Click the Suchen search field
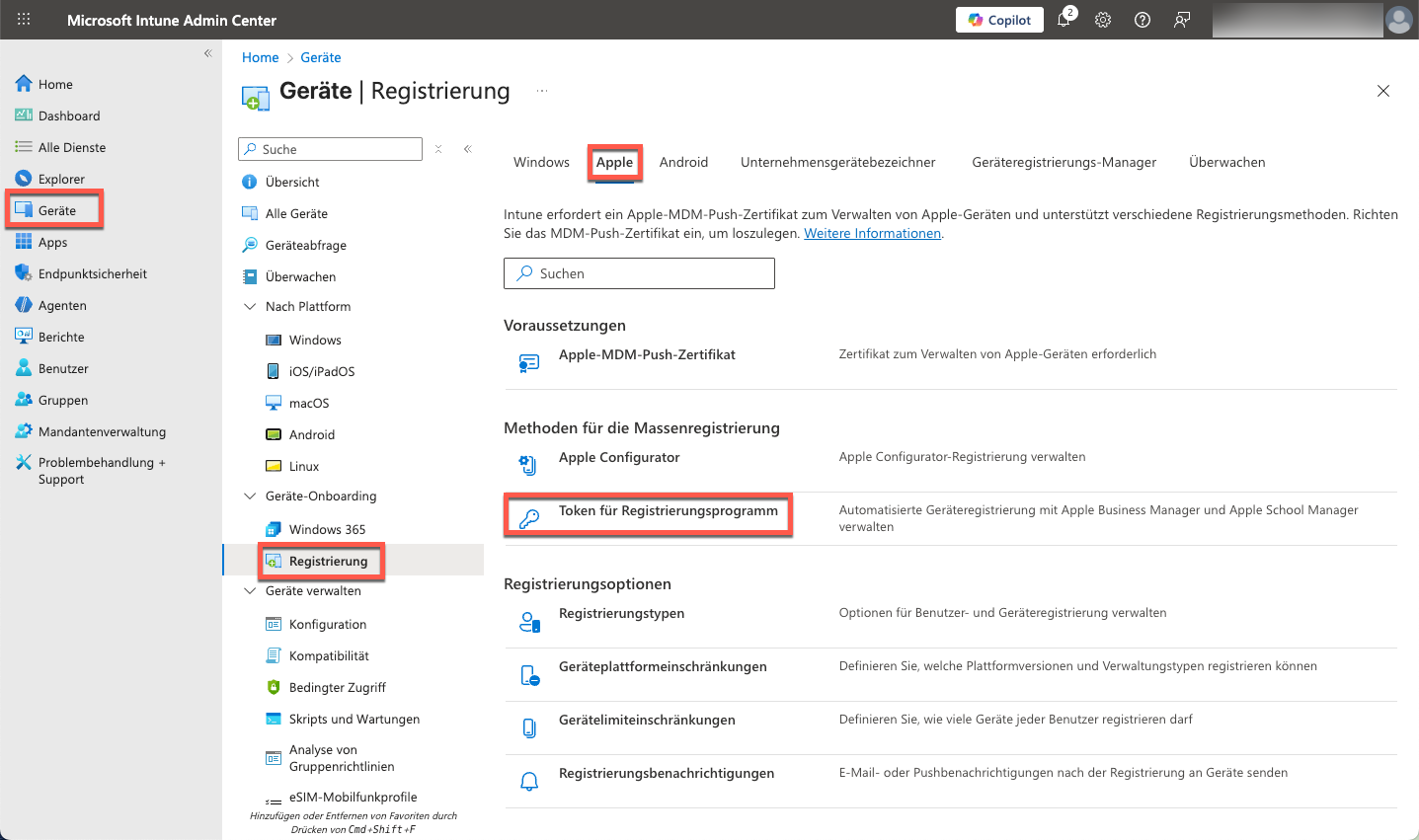This screenshot has width=1419, height=840. point(639,273)
